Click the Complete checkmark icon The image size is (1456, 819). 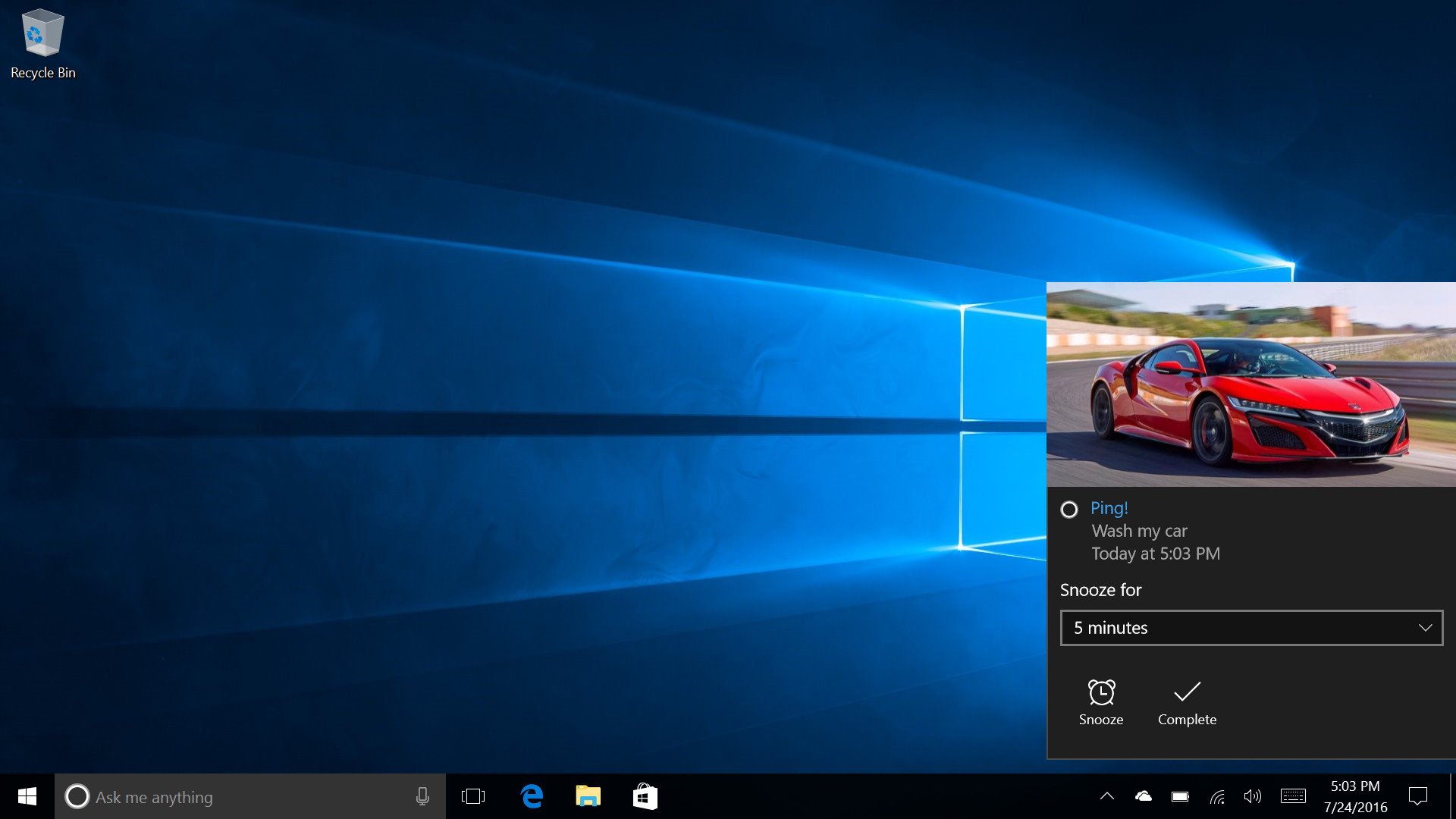[1187, 692]
